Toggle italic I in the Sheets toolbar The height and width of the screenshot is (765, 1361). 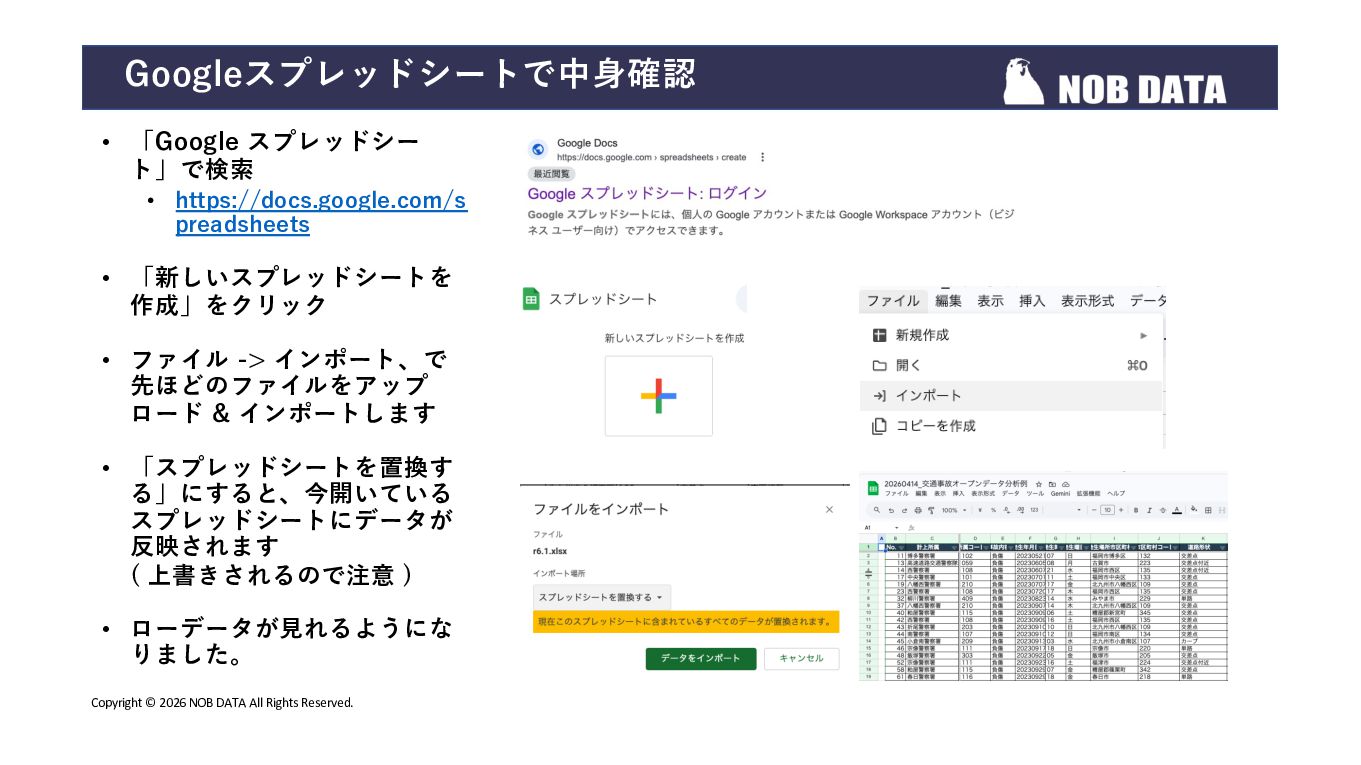click(1149, 510)
